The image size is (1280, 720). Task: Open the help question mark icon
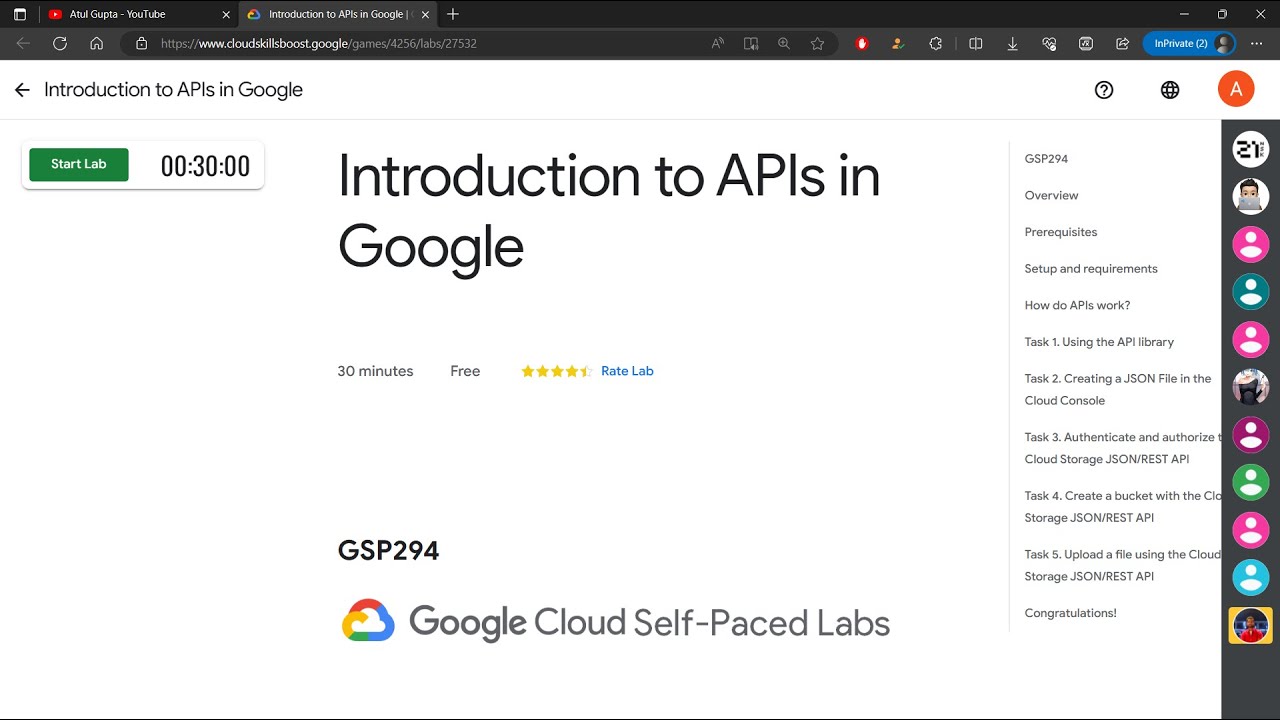tap(1104, 90)
